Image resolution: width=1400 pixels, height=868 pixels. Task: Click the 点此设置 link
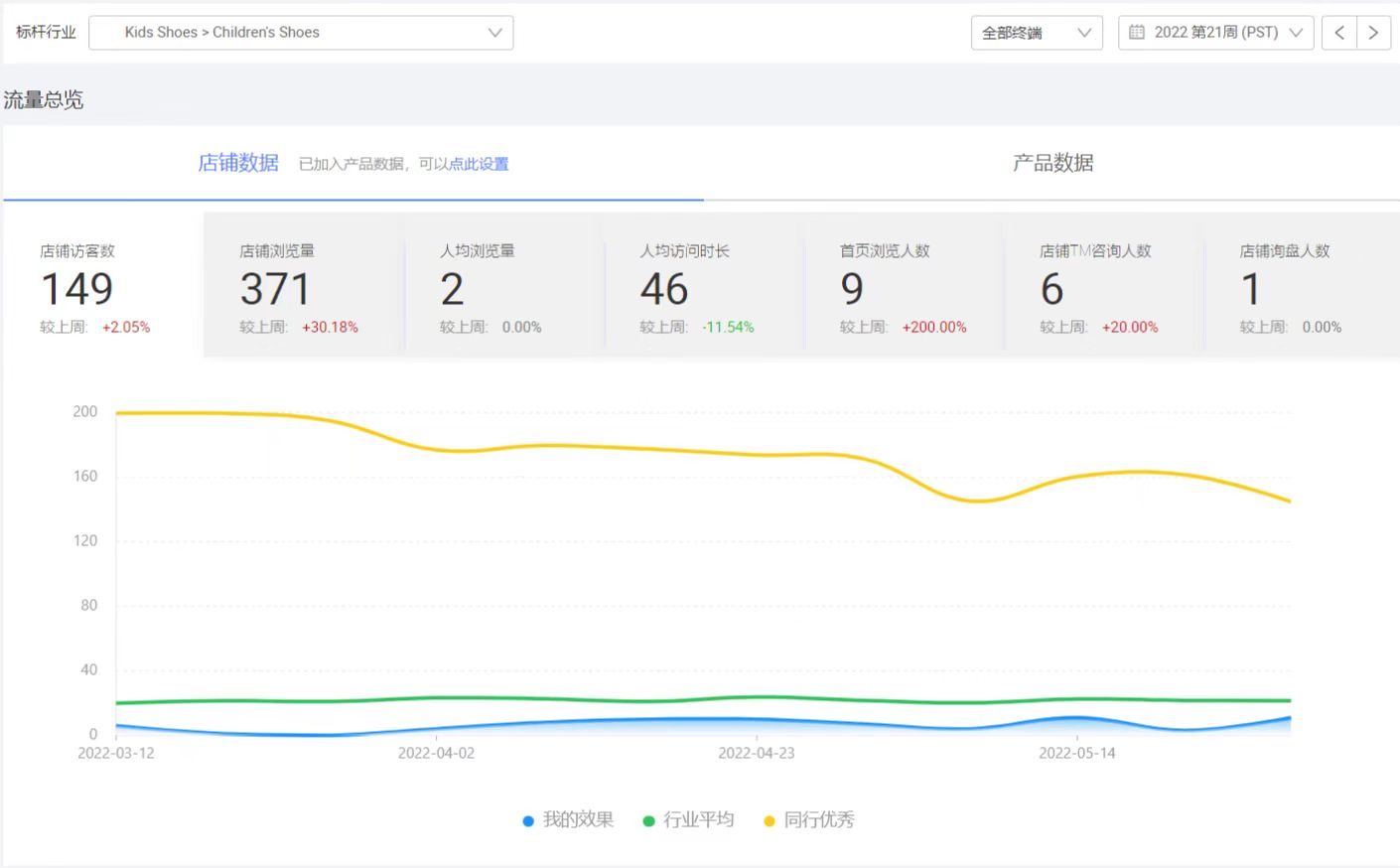click(479, 164)
